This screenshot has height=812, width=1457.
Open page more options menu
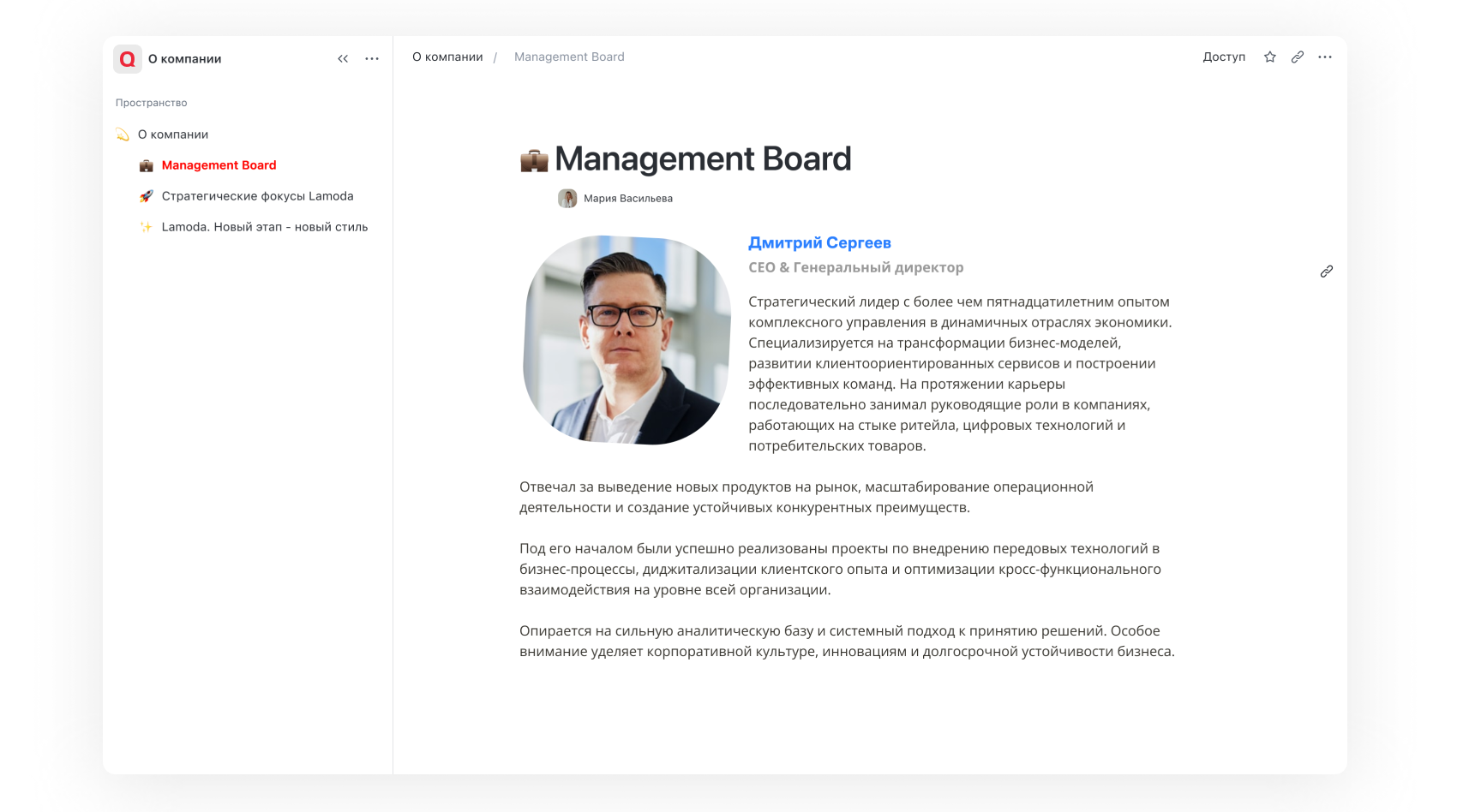[x=1325, y=57]
